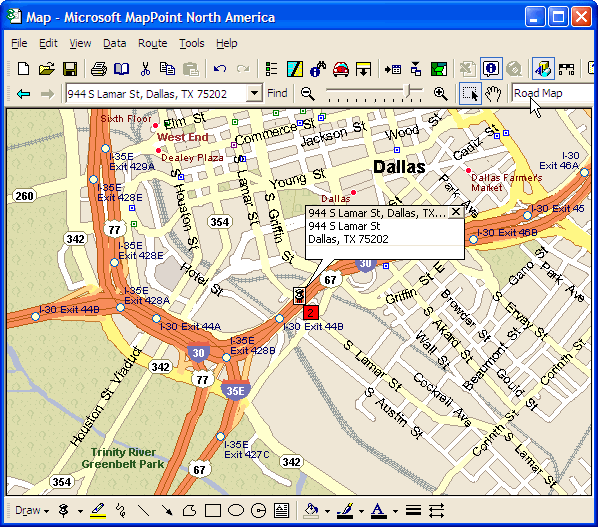The image size is (598, 527).
Task: Select the Radius circle tool
Action: tap(259, 511)
